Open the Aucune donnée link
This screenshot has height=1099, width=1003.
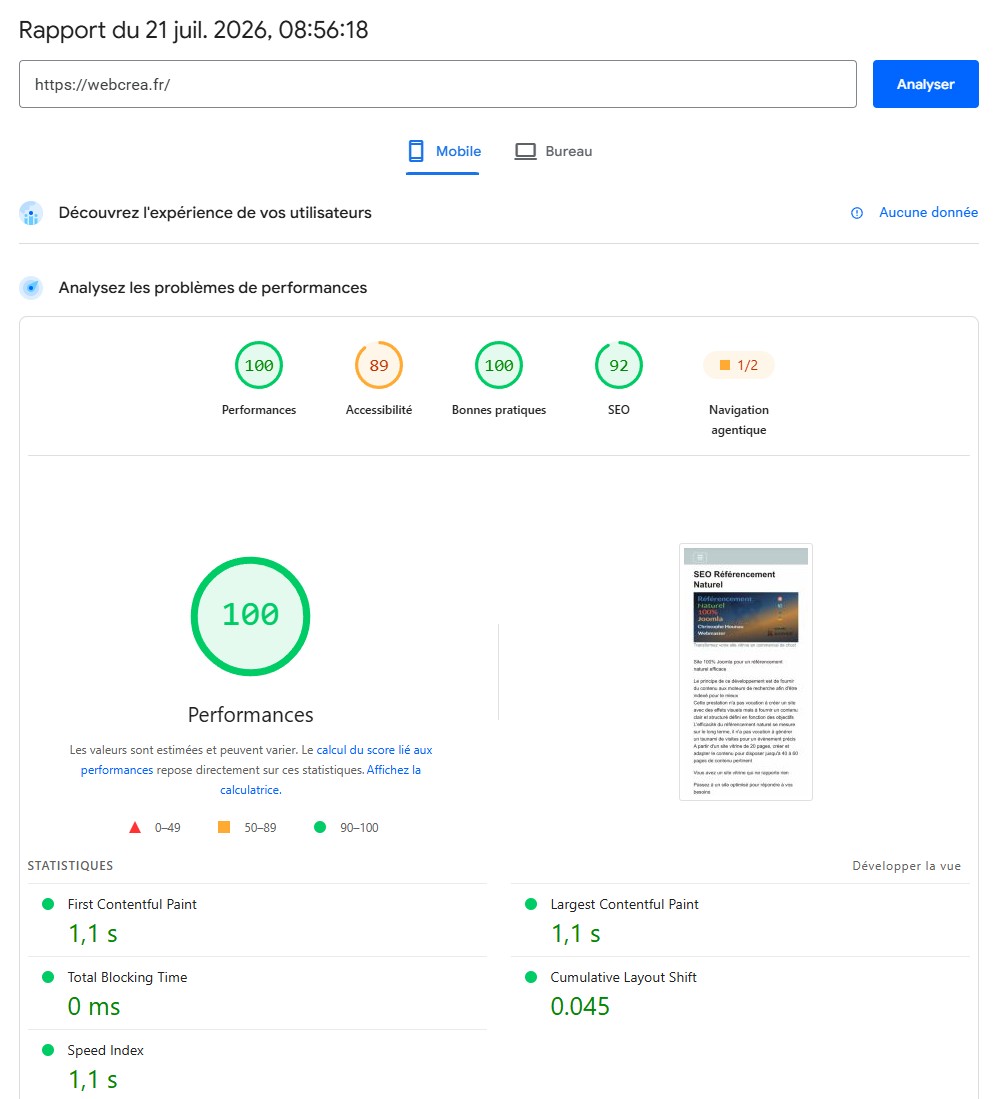click(x=928, y=212)
